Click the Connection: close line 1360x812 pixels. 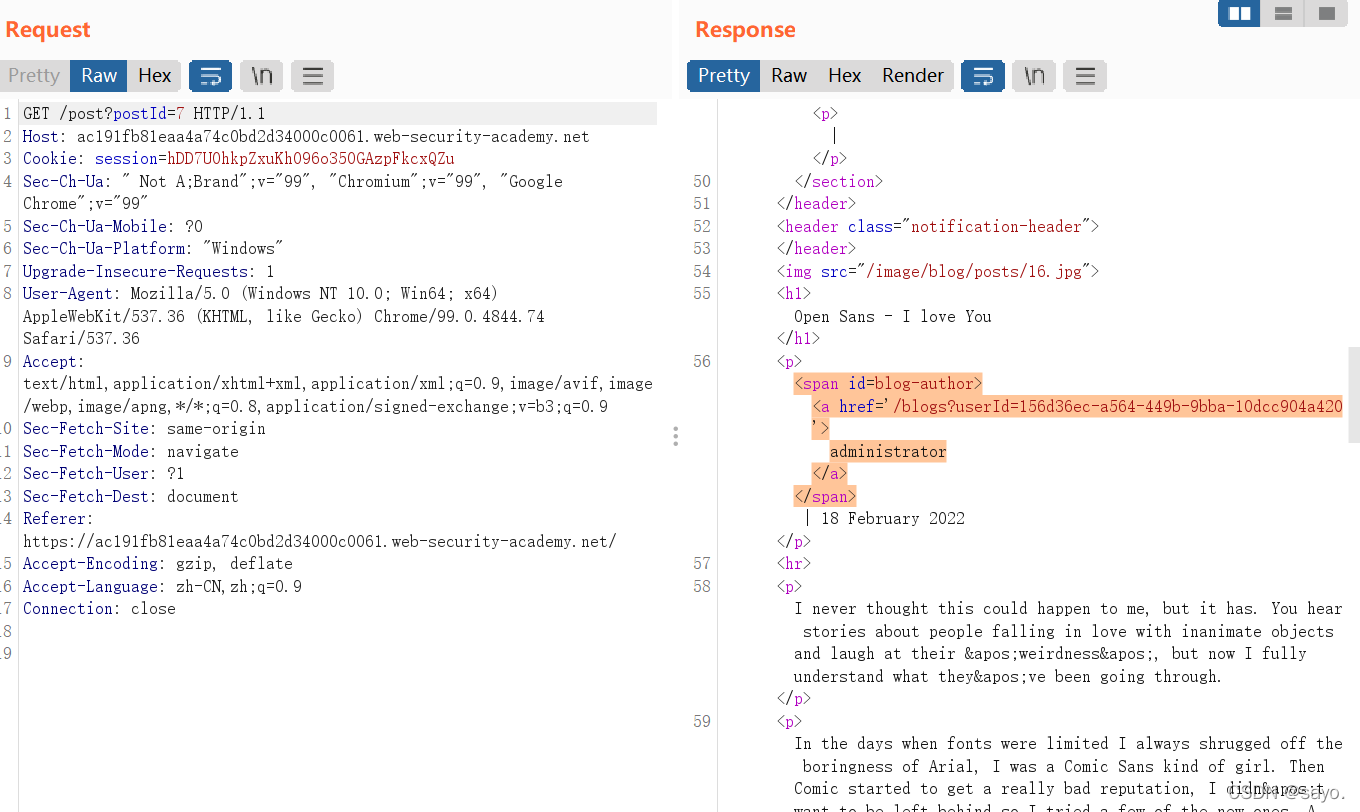99,608
